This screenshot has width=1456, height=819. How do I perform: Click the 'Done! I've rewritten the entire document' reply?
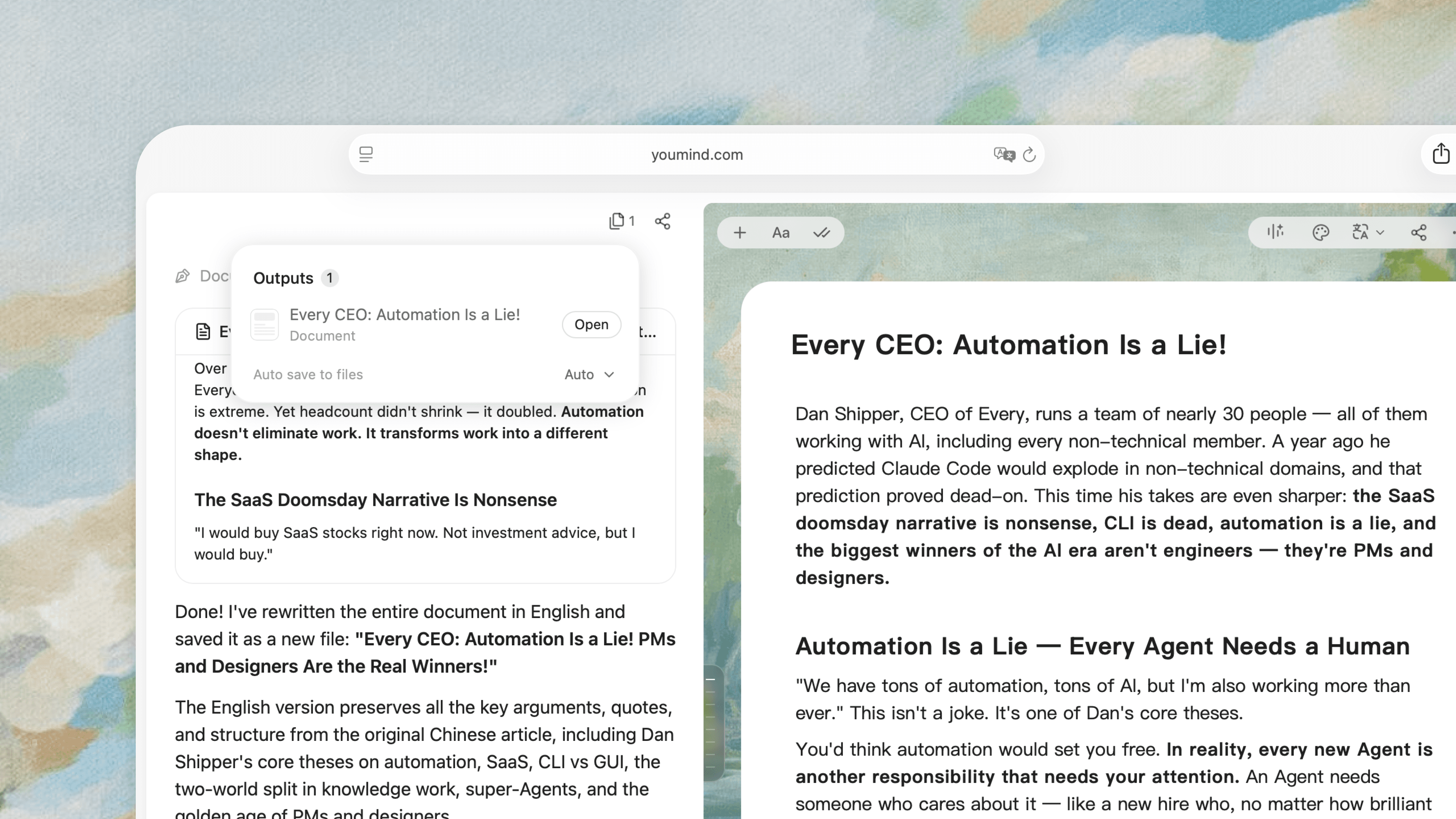pos(425,639)
